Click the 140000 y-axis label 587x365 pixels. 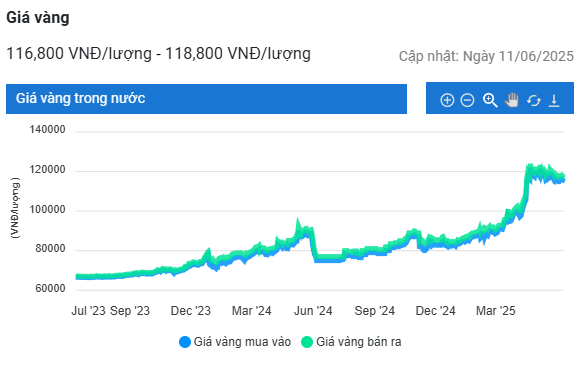47,130
